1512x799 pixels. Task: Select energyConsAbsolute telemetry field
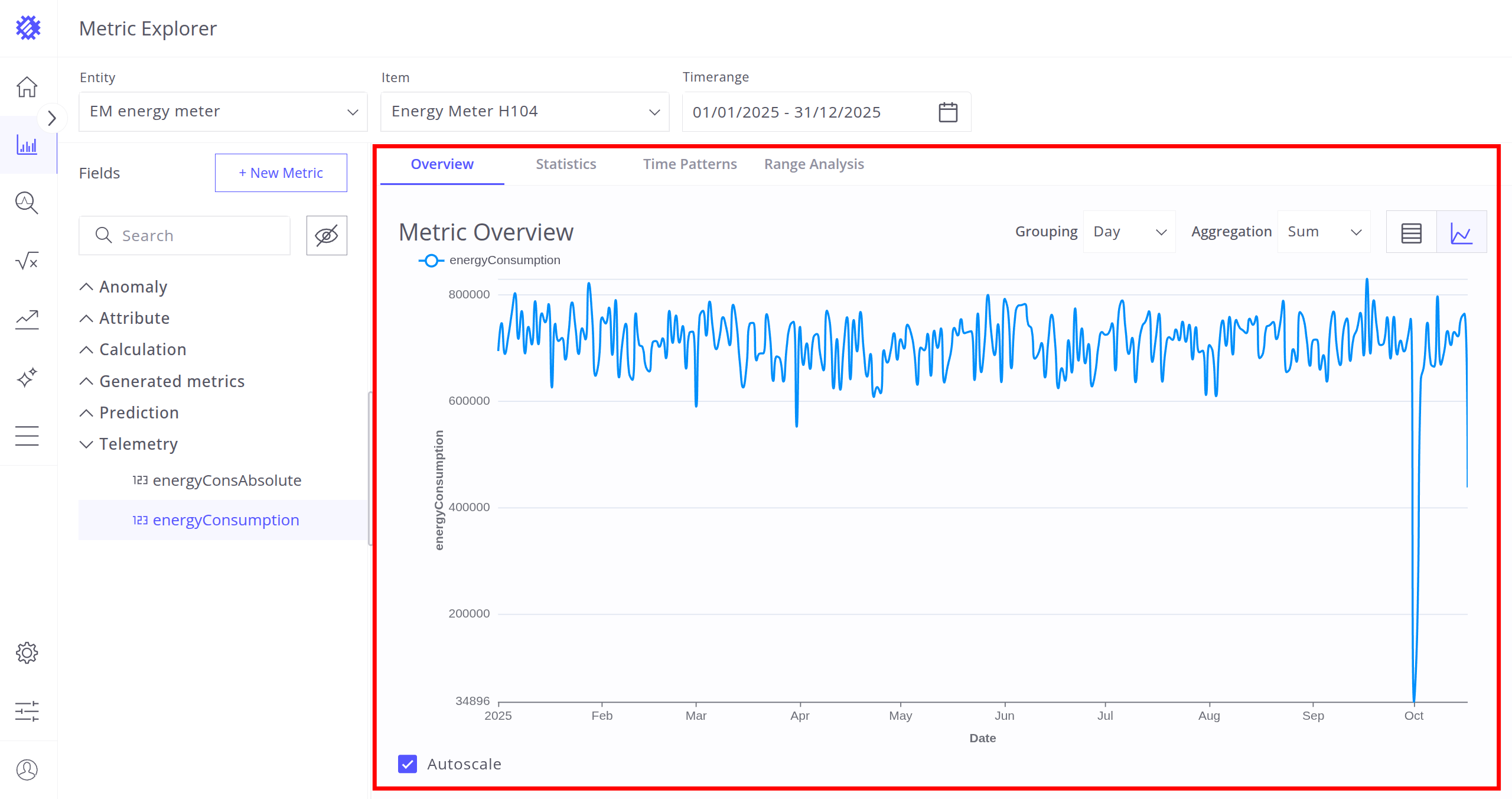point(227,480)
